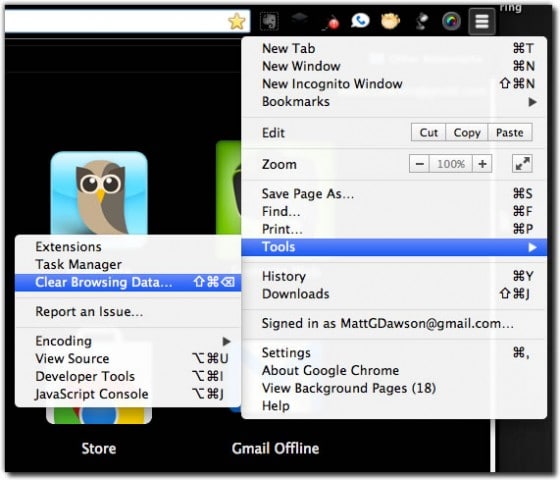Select Clear Browsing Data… item
The image size is (560, 480).
(x=128, y=282)
